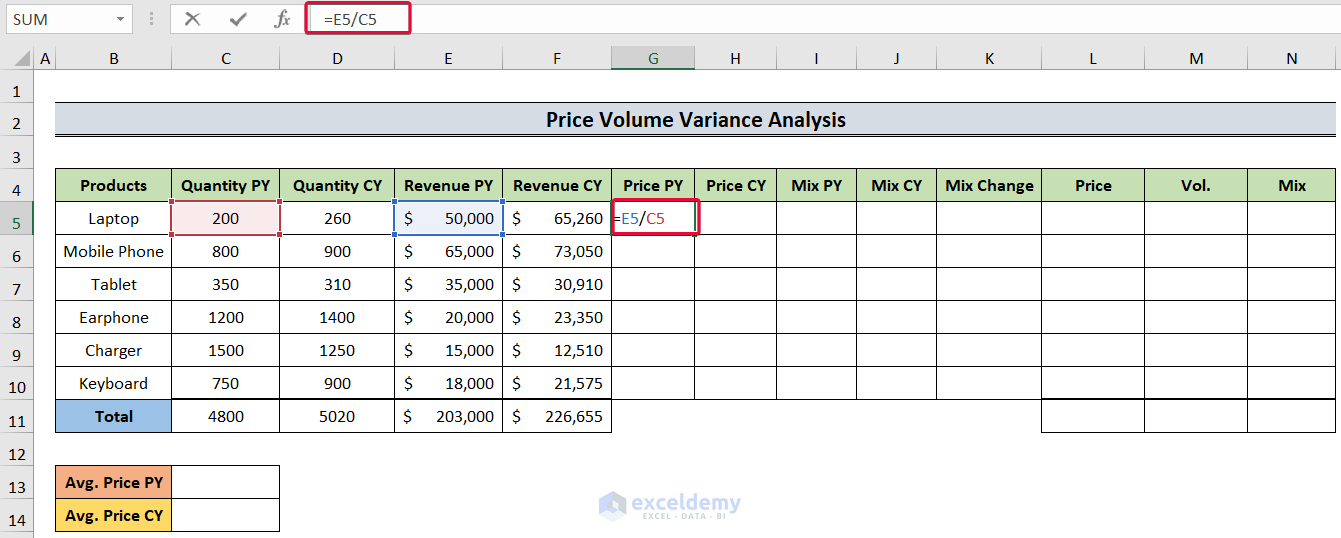Select column G header
Image resolution: width=1341 pixels, height=538 pixels.
653,59
